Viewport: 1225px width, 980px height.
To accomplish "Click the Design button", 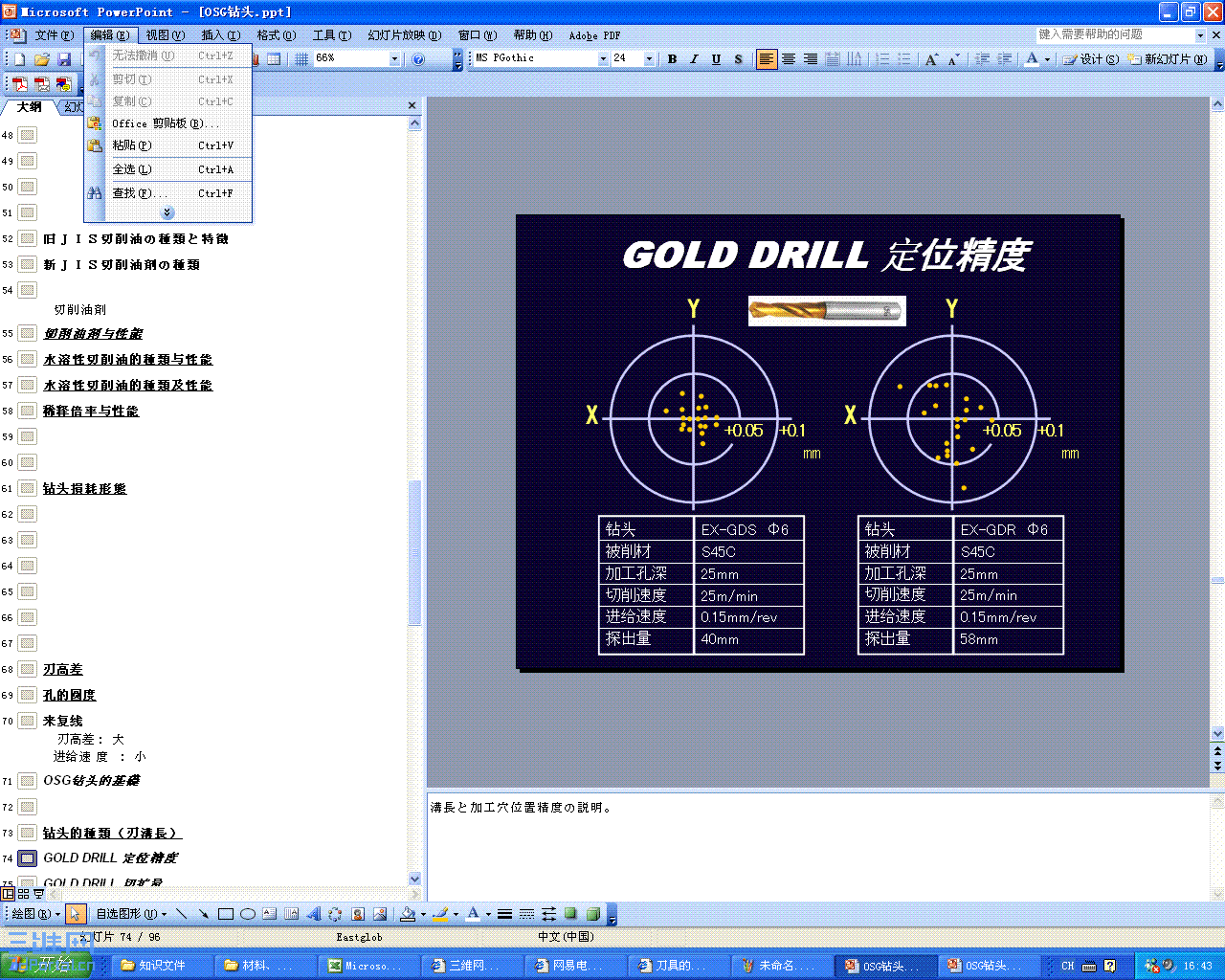I will tap(1093, 59).
